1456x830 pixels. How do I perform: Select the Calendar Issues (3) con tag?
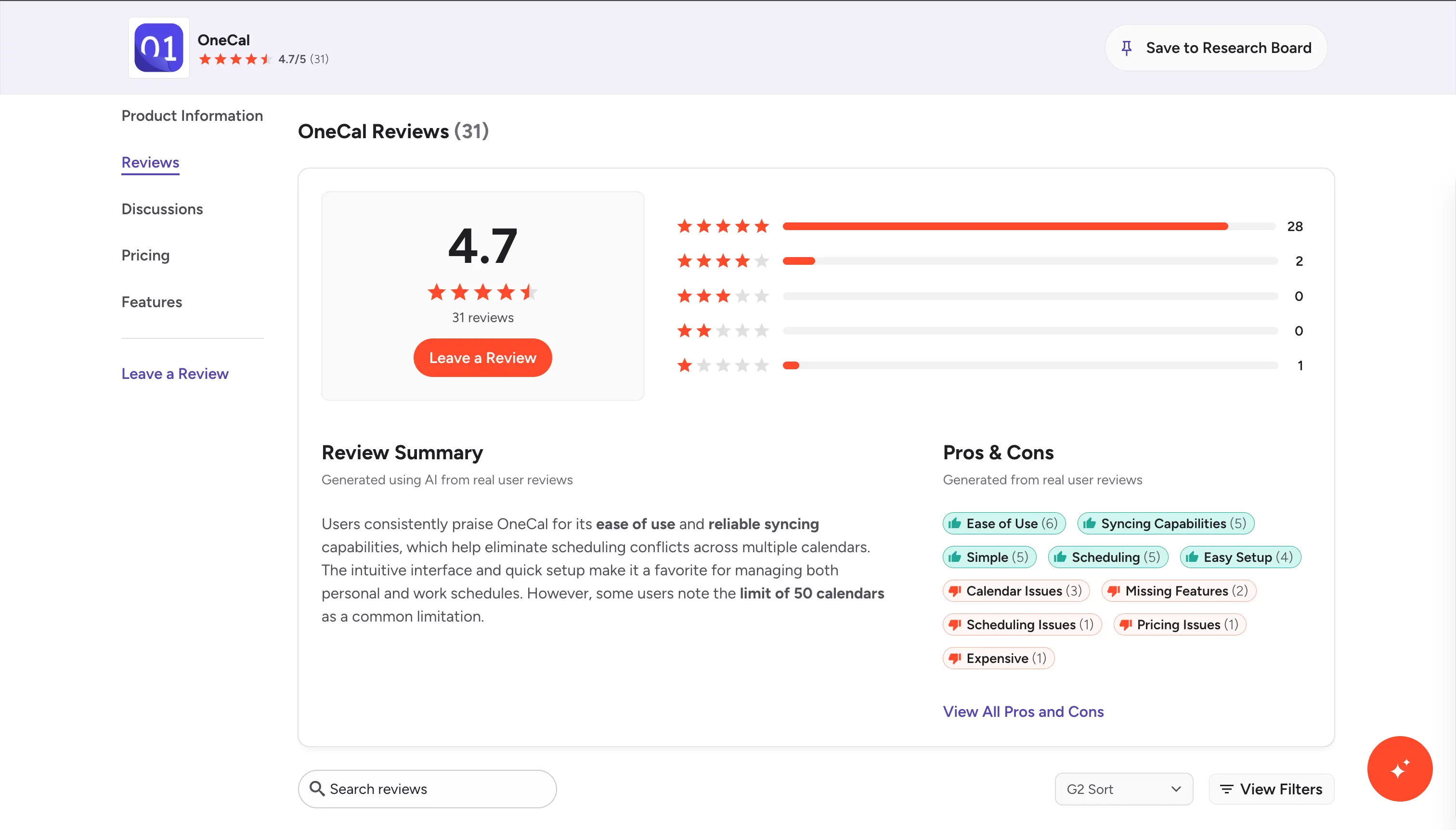[1016, 591]
